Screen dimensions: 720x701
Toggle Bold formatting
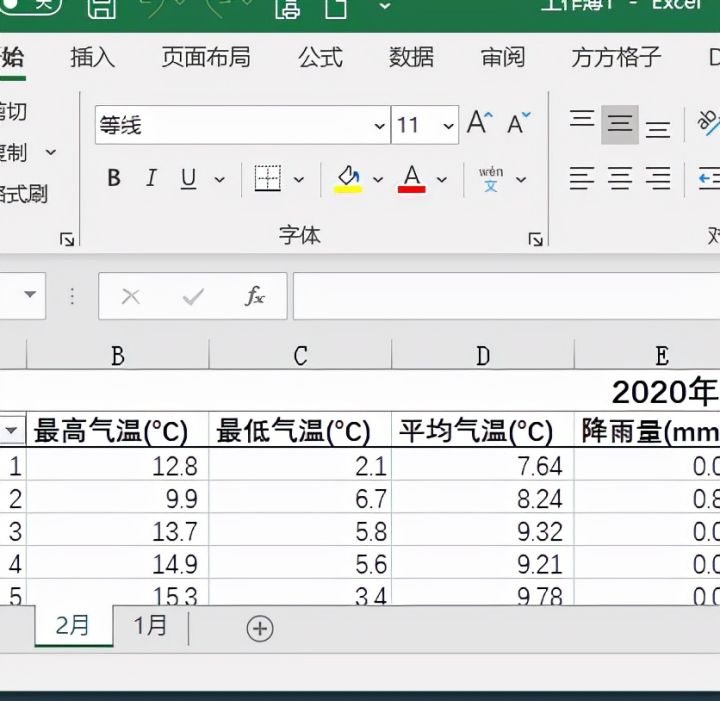(x=114, y=178)
